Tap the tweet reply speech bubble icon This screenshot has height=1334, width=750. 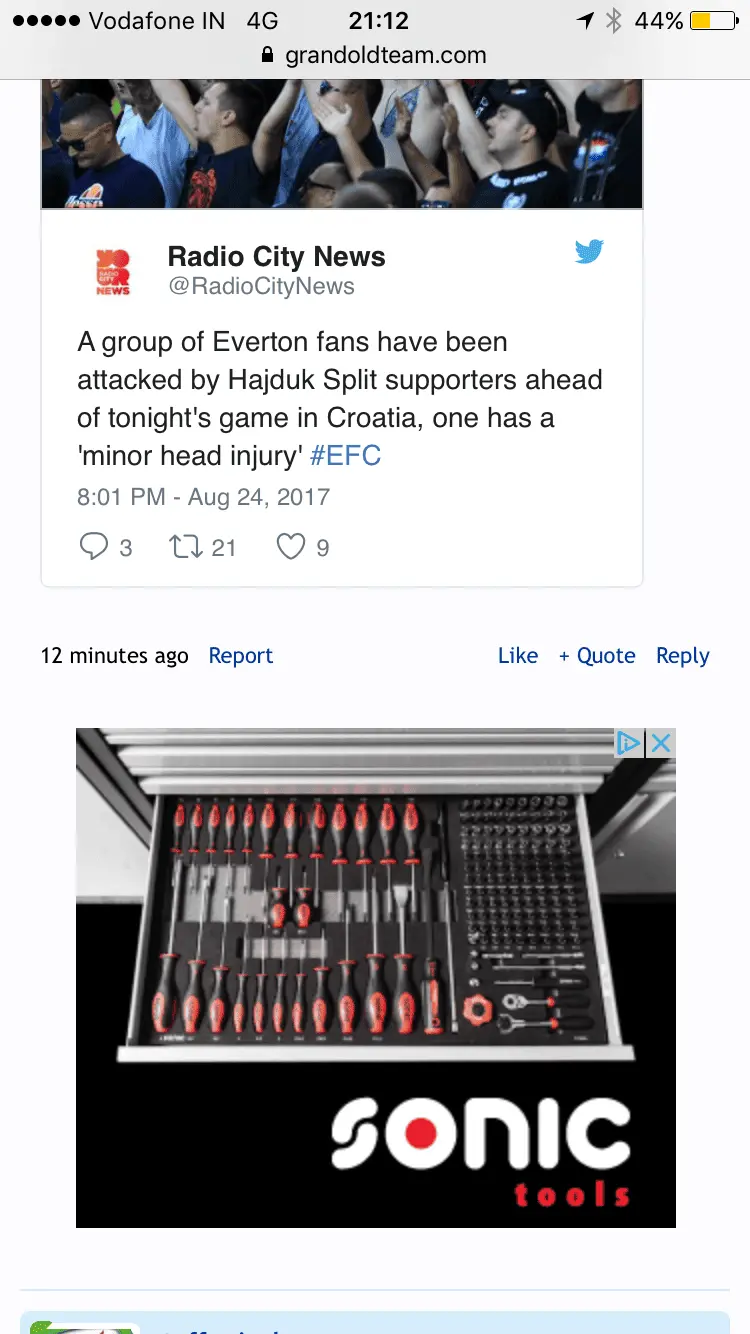(93, 546)
